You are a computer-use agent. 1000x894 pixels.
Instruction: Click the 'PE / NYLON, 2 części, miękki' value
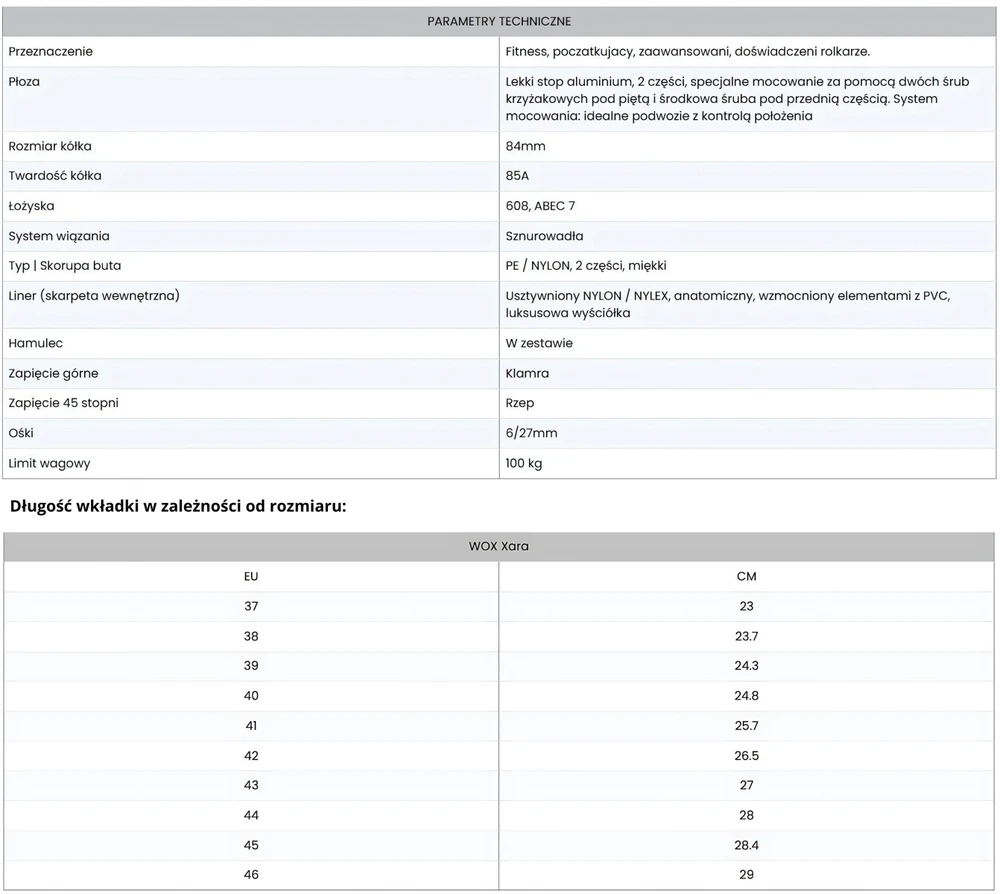585,265
